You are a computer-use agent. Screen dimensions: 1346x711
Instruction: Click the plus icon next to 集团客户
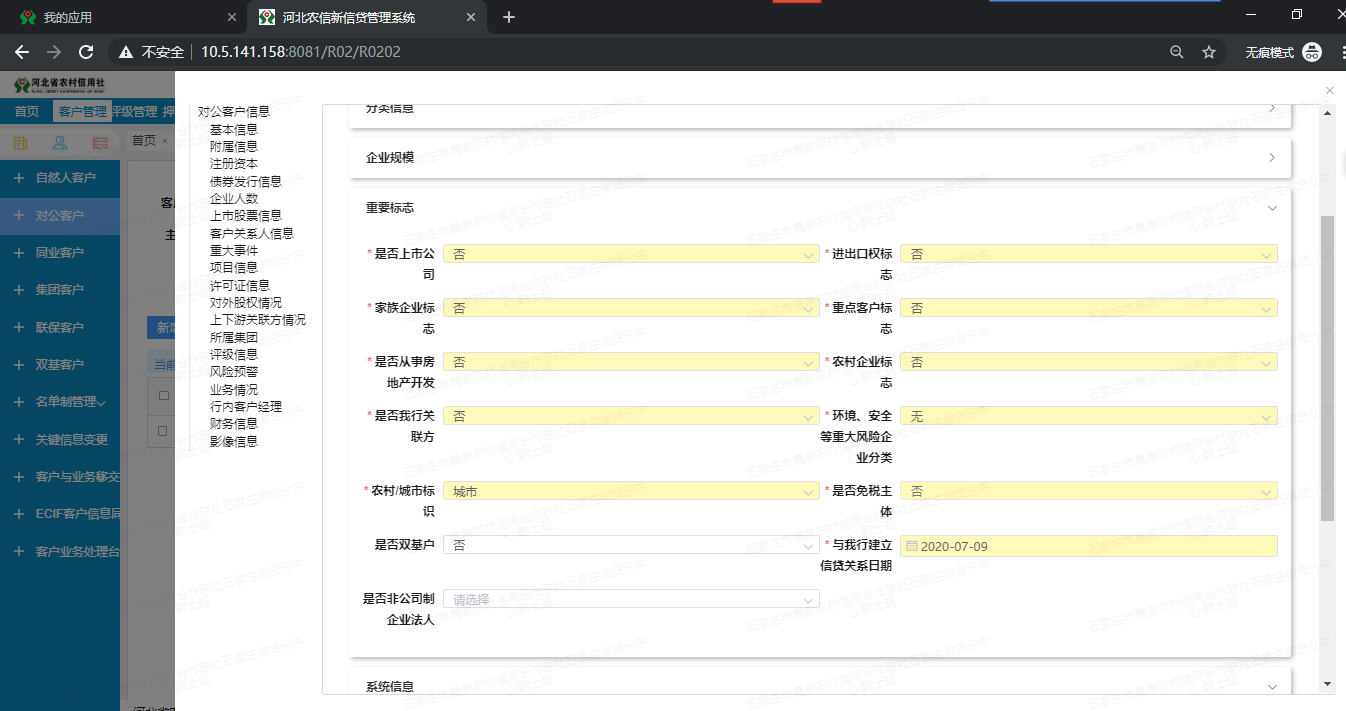pos(21,289)
